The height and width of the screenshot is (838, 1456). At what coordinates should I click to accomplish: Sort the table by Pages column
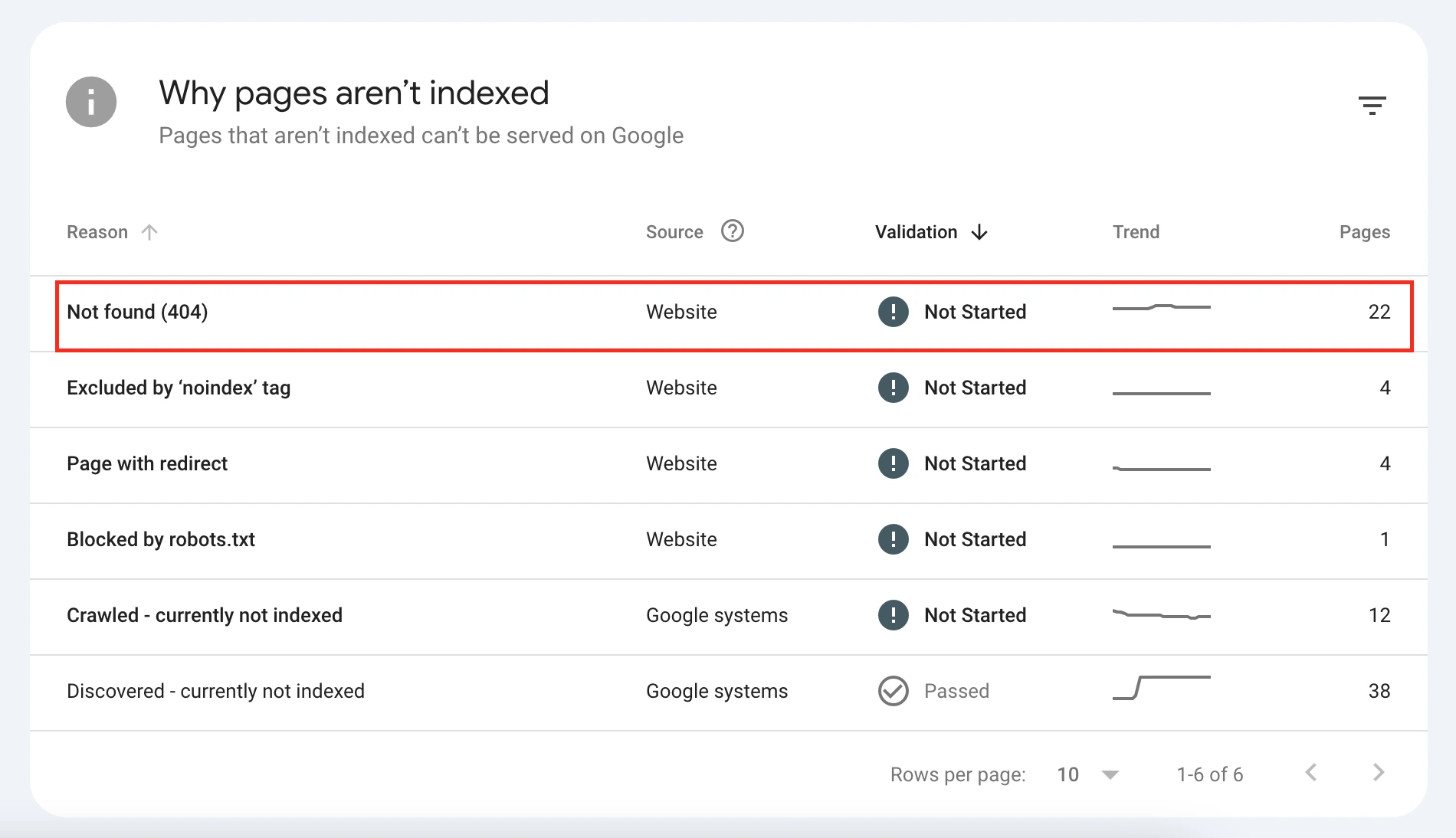(x=1364, y=232)
